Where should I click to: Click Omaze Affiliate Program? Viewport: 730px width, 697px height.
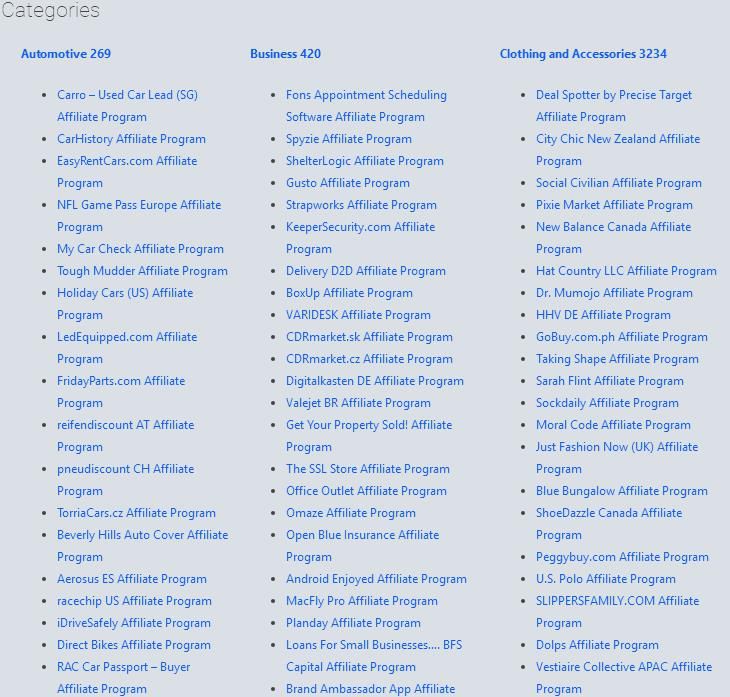(350, 513)
